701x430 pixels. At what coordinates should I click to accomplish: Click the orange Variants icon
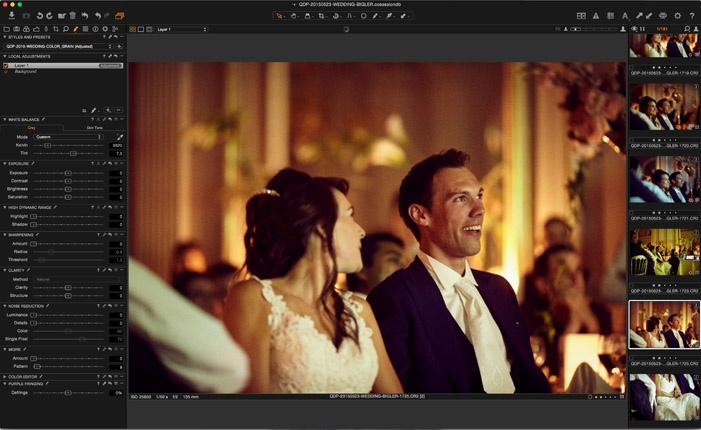[119, 16]
